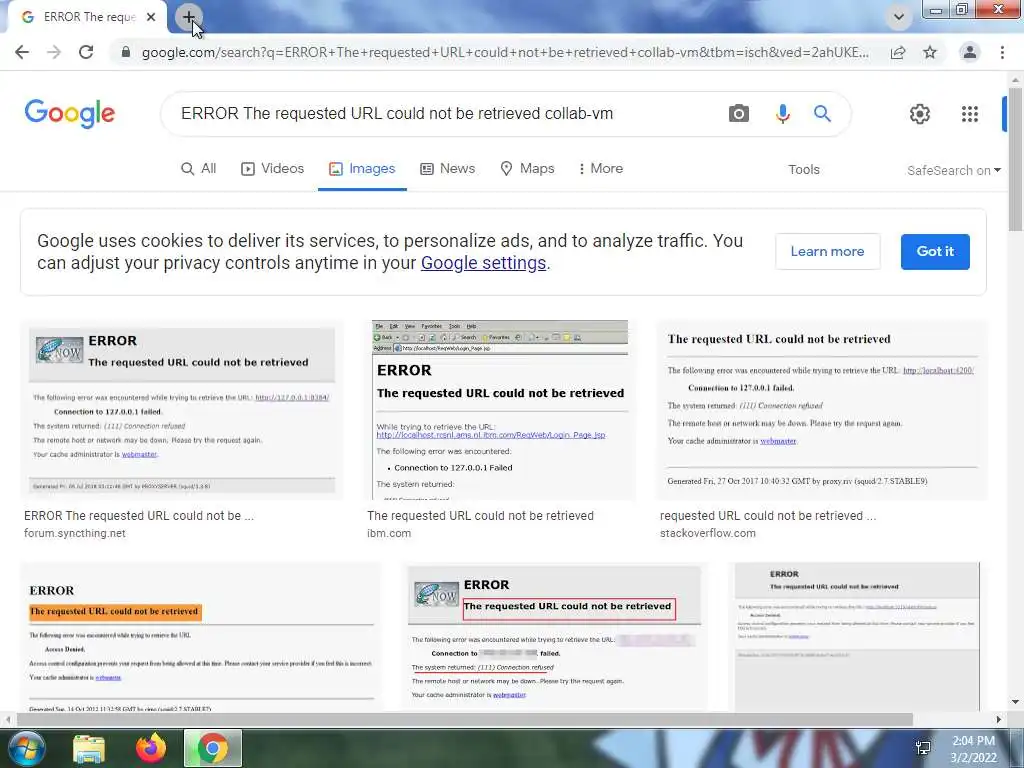Open thumbnail with orange highlighted error

pyautogui.click(x=200, y=637)
